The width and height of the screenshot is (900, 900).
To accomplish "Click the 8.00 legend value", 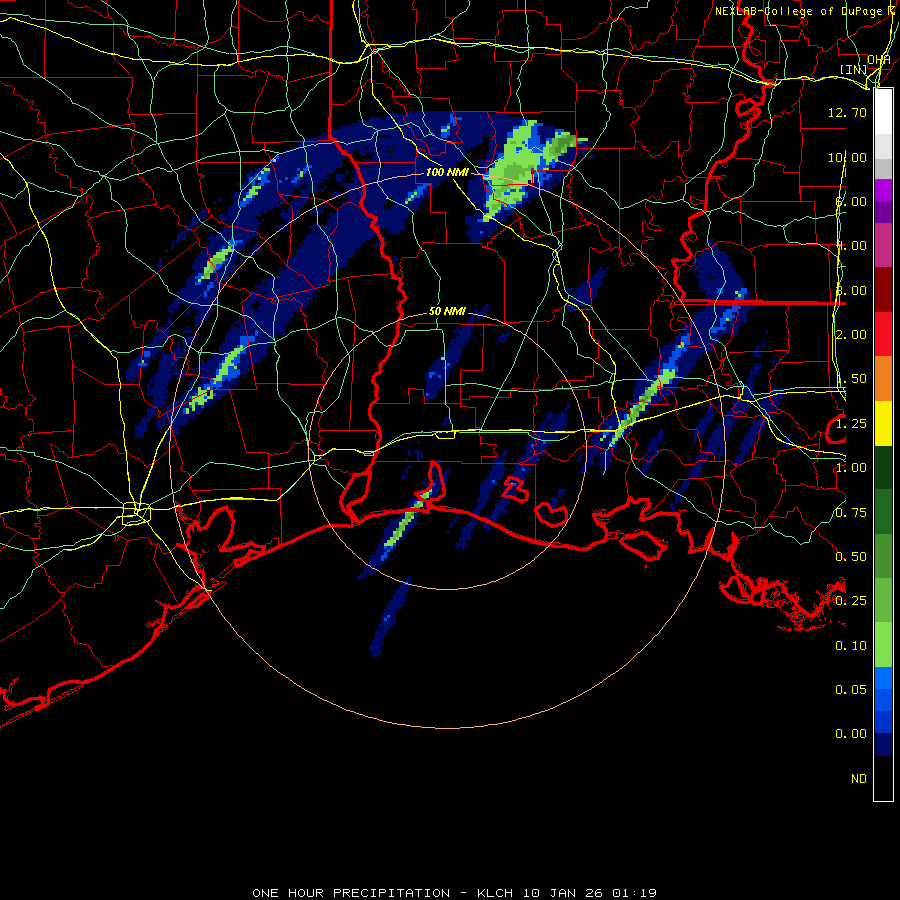I will point(851,201).
